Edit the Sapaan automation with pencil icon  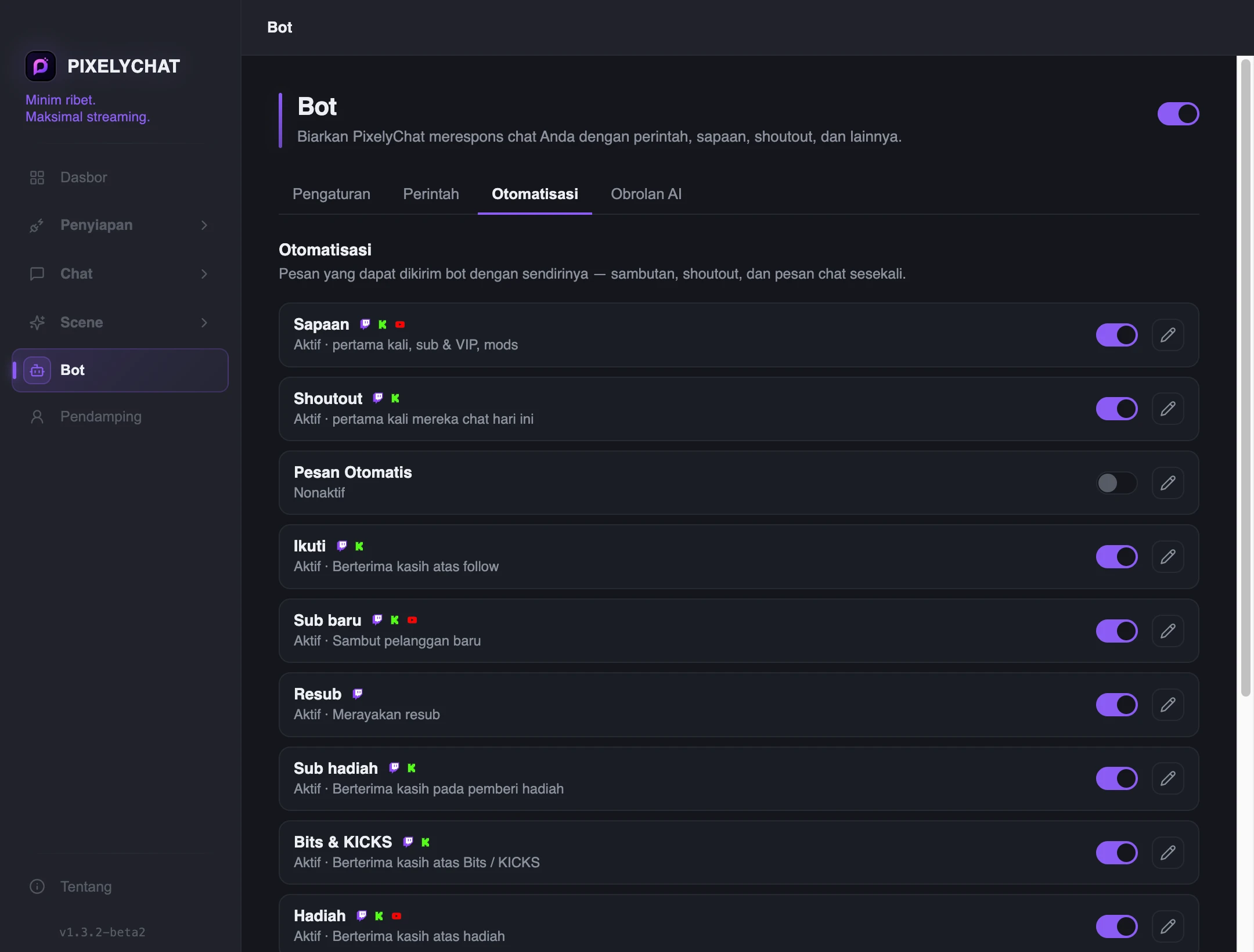click(1168, 335)
